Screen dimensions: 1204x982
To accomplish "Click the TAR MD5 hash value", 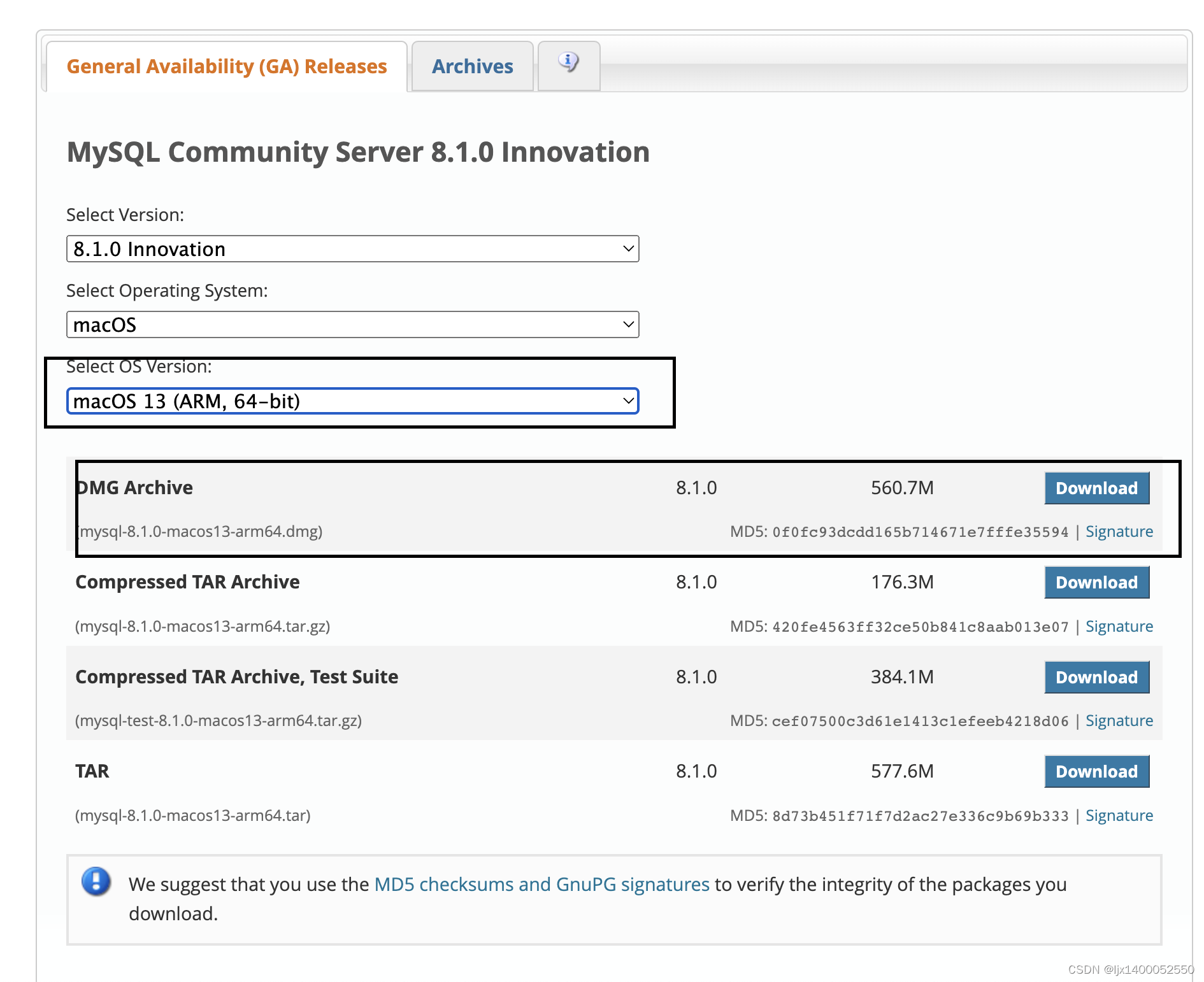I will click(921, 816).
